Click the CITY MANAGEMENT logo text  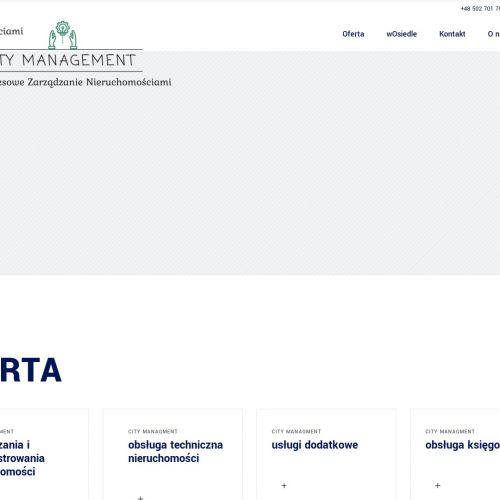(x=68, y=60)
